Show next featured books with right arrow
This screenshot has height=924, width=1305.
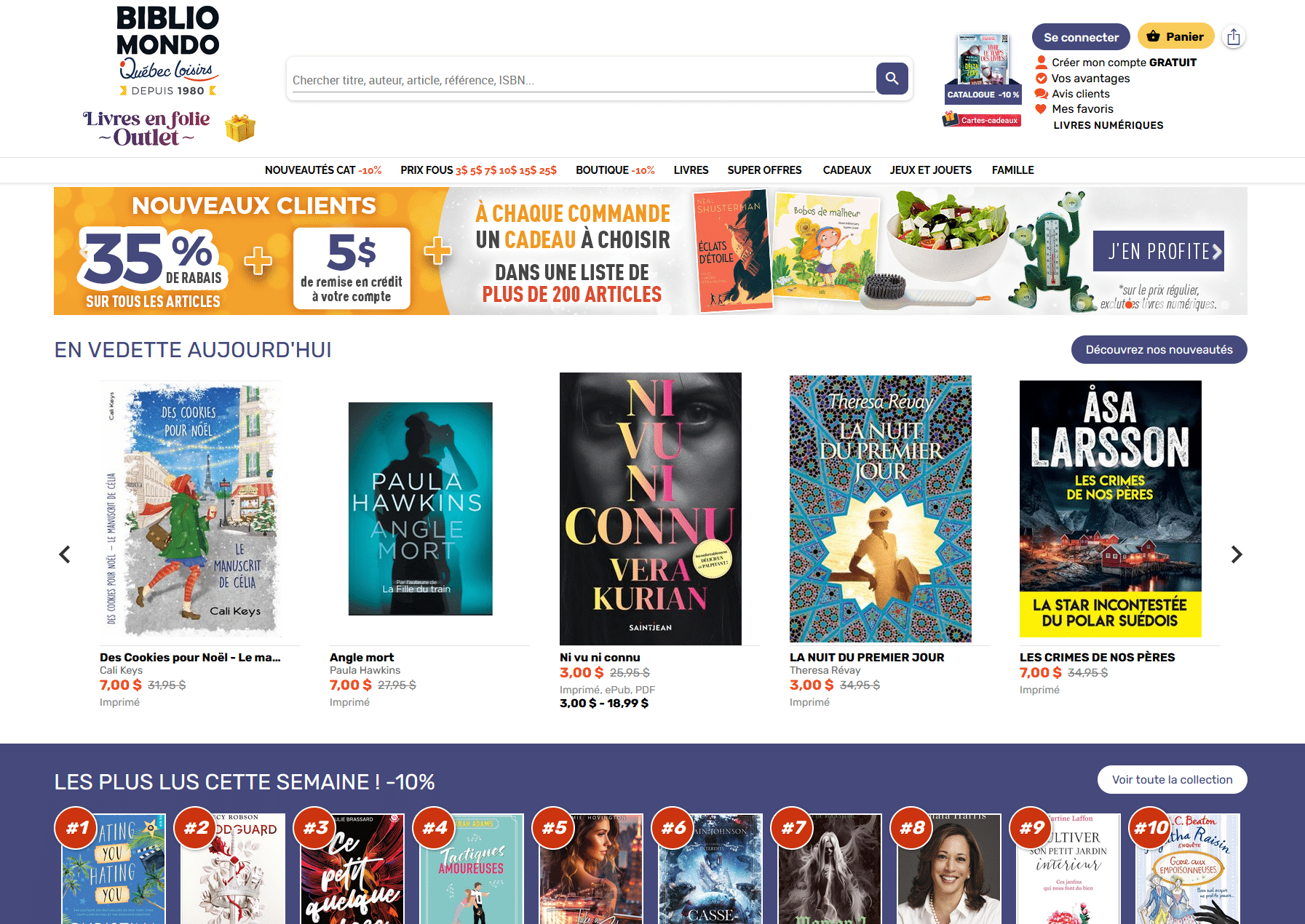(1236, 554)
